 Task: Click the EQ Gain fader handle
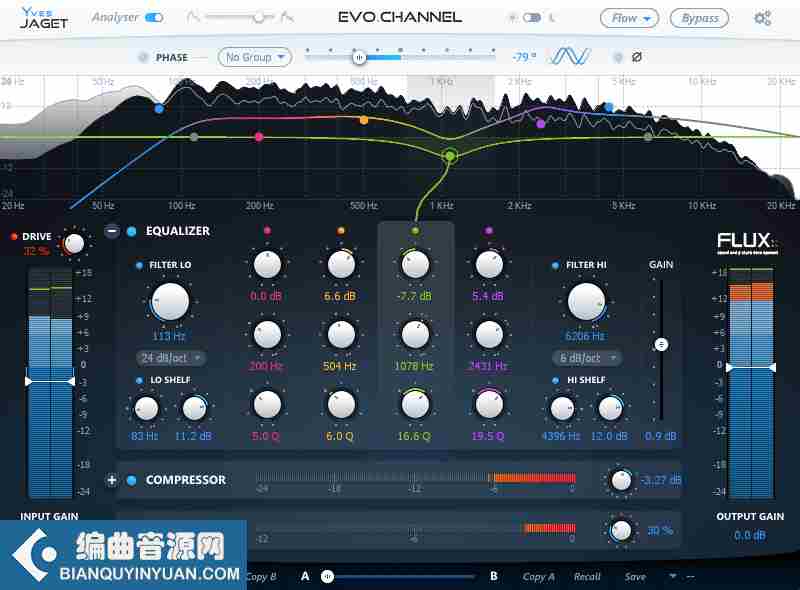click(x=661, y=345)
